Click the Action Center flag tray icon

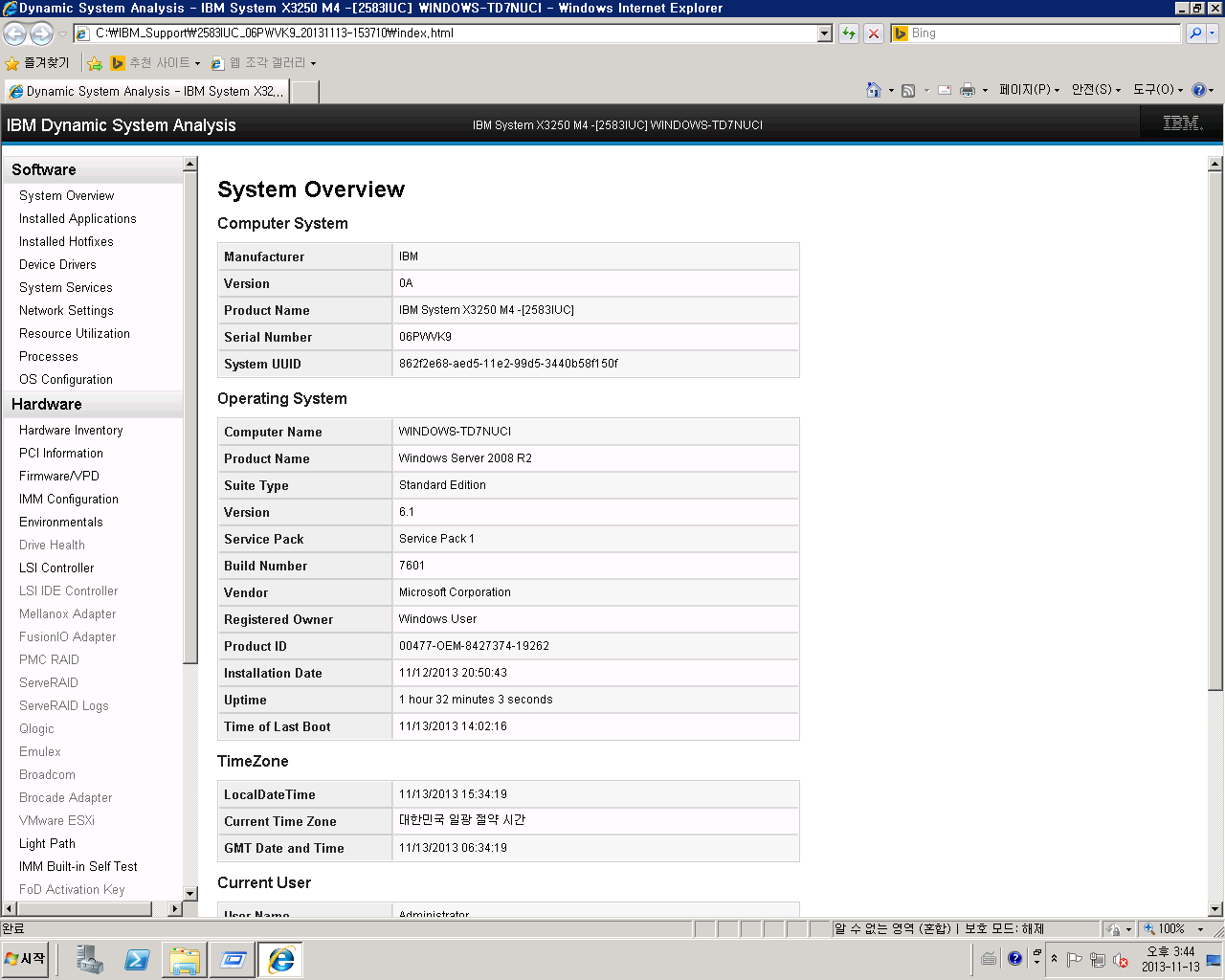(1075, 960)
